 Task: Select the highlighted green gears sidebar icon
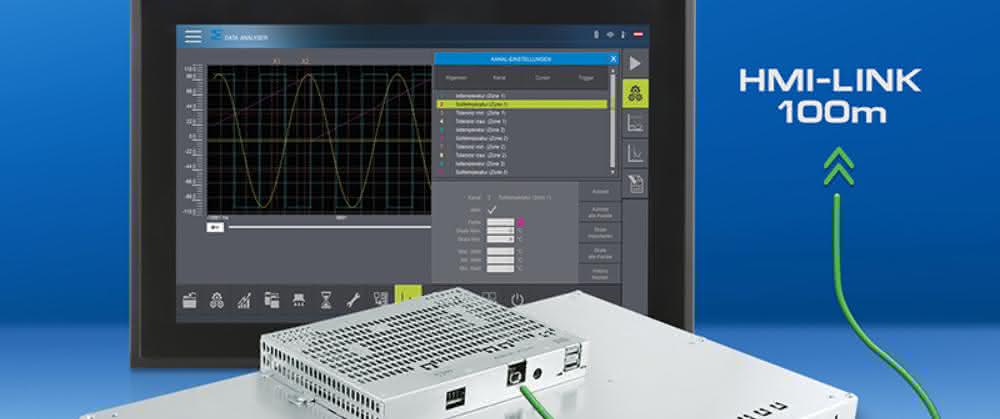click(x=635, y=94)
